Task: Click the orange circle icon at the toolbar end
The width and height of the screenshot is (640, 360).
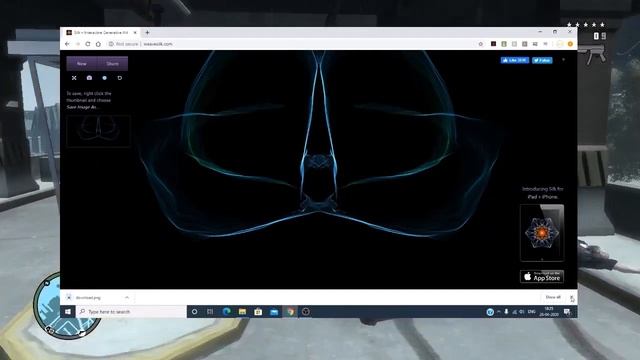Action: pyautogui.click(x=570, y=44)
